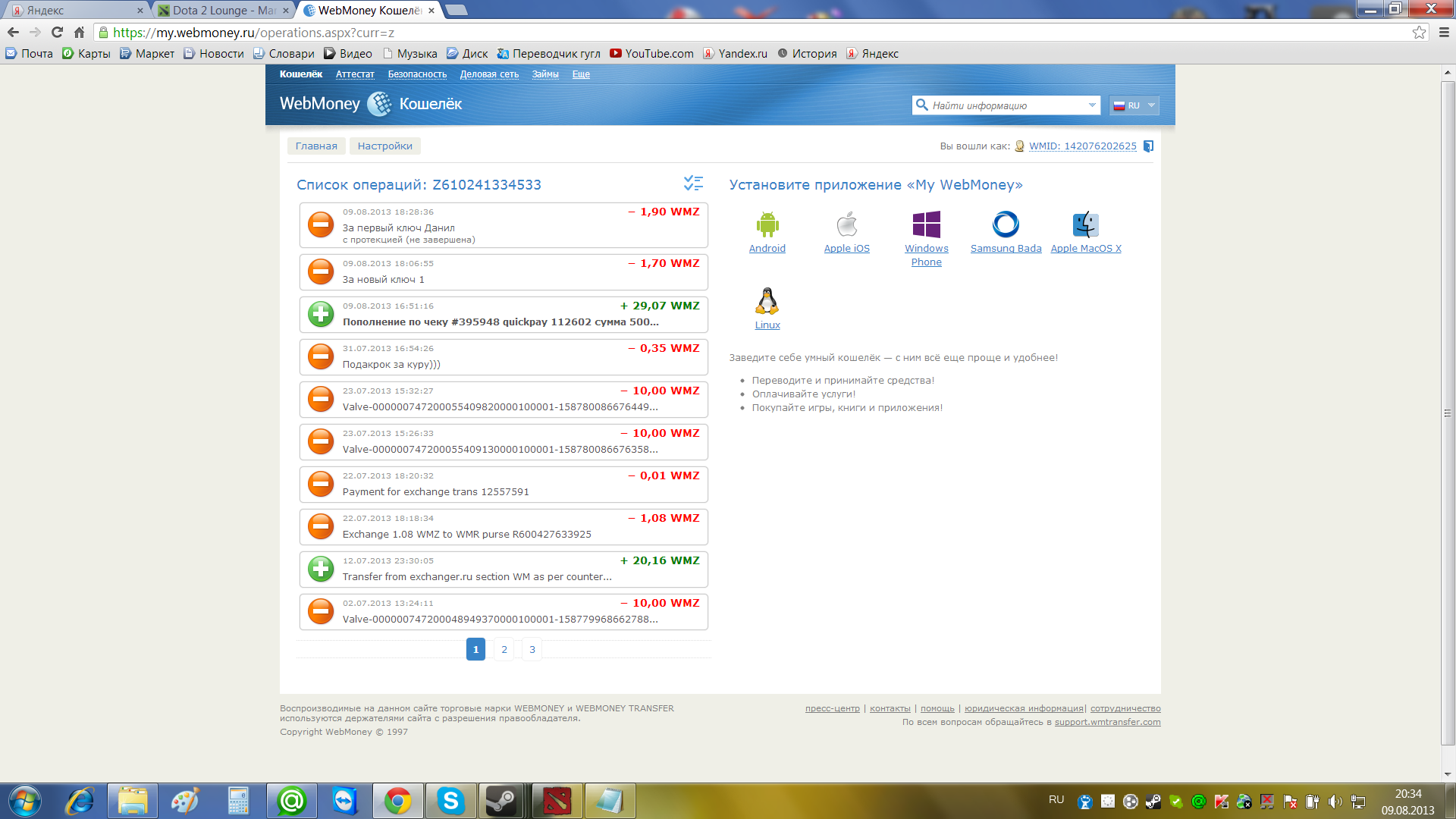Open the Безопасность menu item
The width and height of the screenshot is (1456, 819).
tap(417, 74)
